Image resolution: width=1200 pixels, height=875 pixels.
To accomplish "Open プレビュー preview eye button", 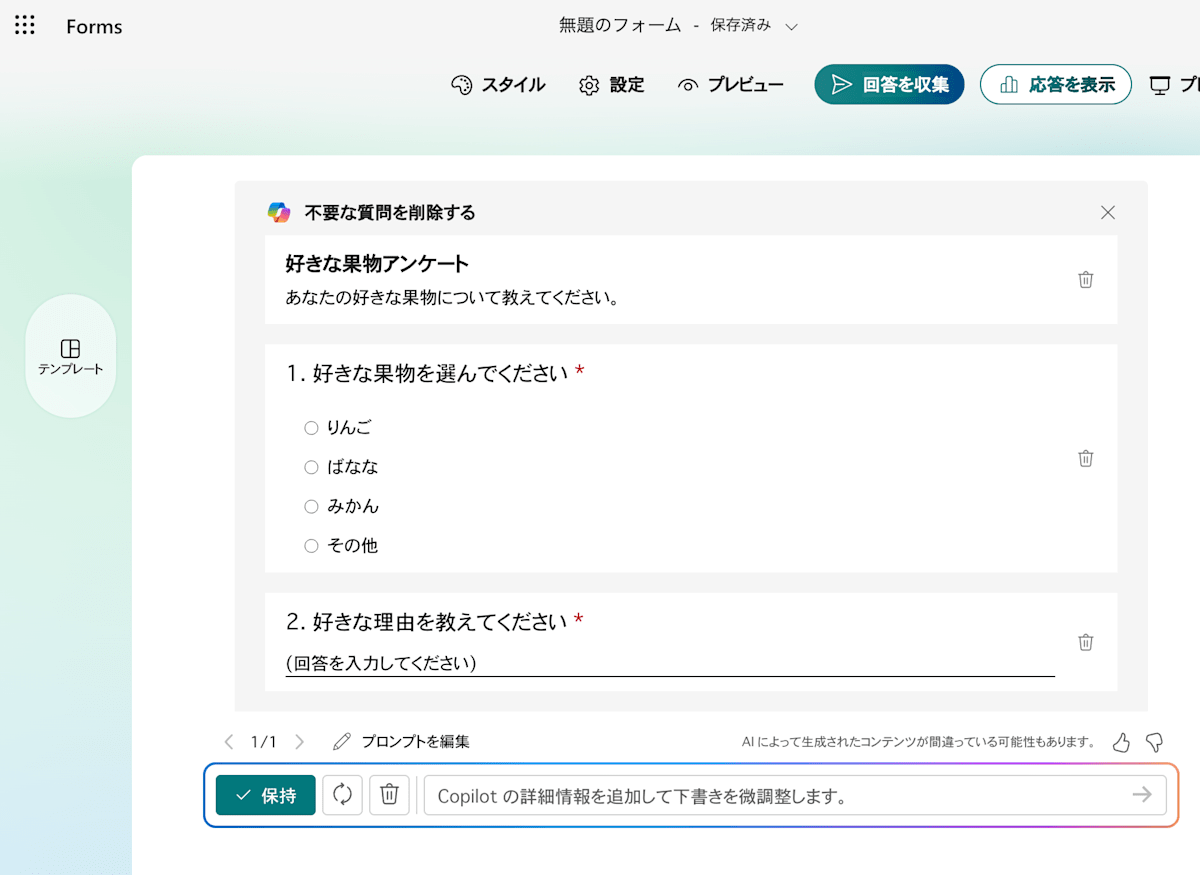I will [x=730, y=85].
